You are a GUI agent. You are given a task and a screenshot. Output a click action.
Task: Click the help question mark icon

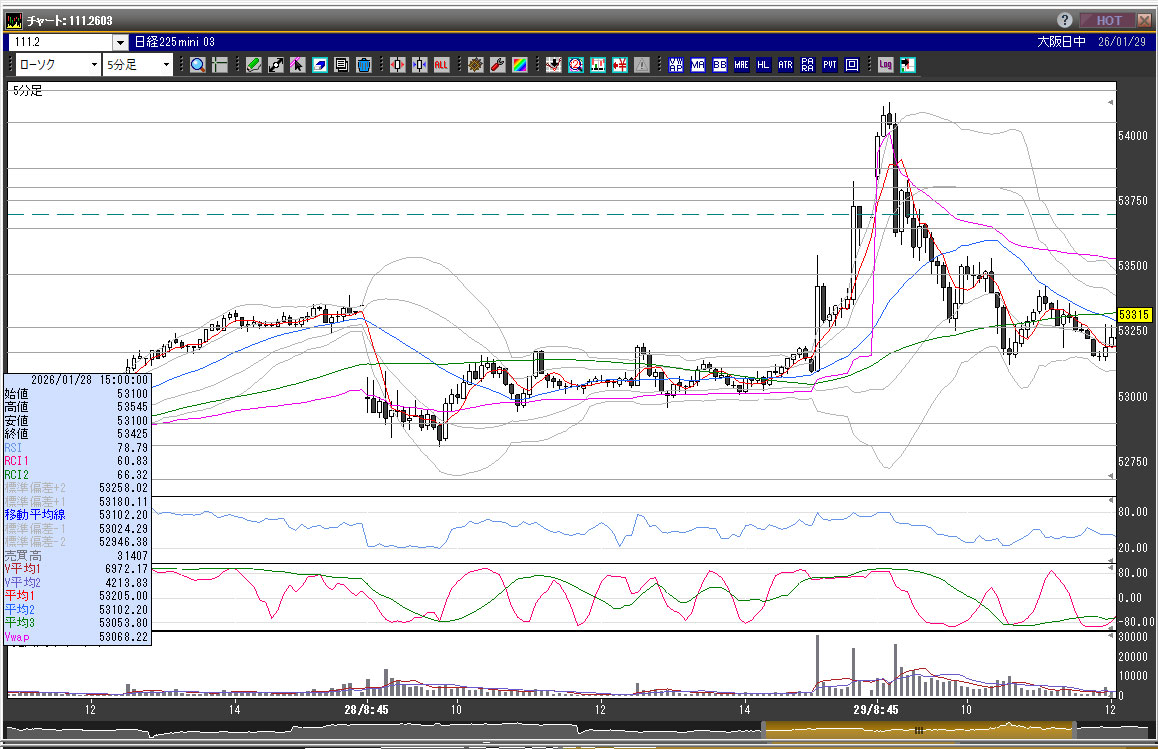pyautogui.click(x=1064, y=20)
